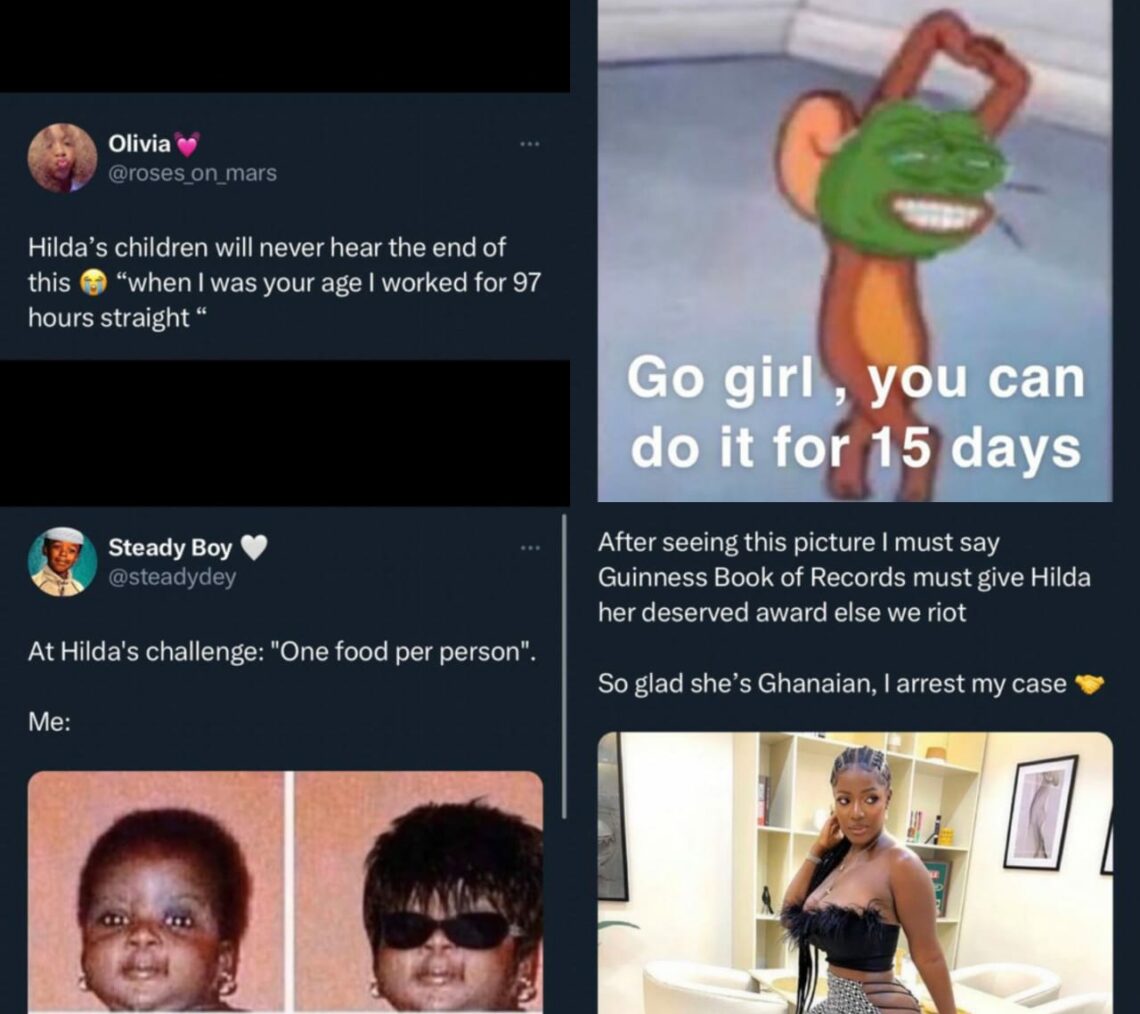The width and height of the screenshot is (1140, 1014).
Task: Click the white heart beside Steady Boy
Action: tap(254, 547)
